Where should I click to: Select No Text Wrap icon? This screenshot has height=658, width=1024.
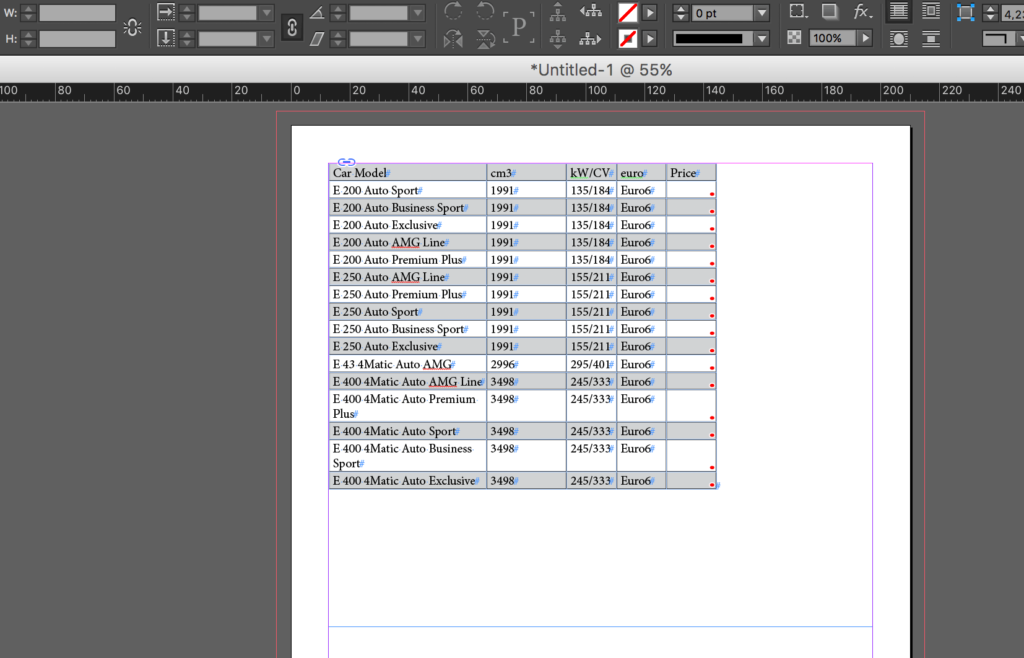click(899, 12)
